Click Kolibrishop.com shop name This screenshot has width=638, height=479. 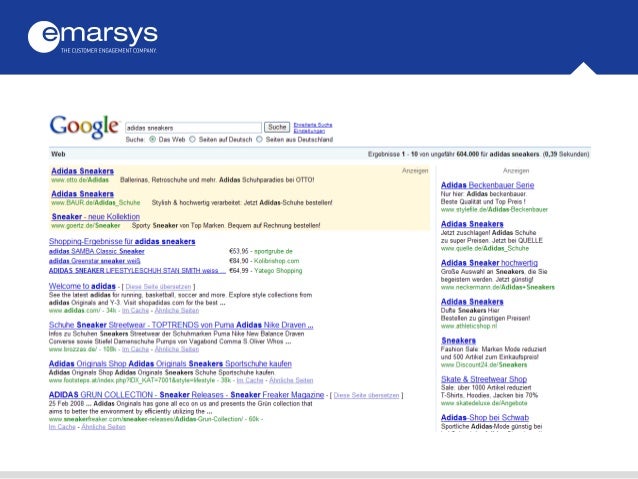[x=276, y=261]
